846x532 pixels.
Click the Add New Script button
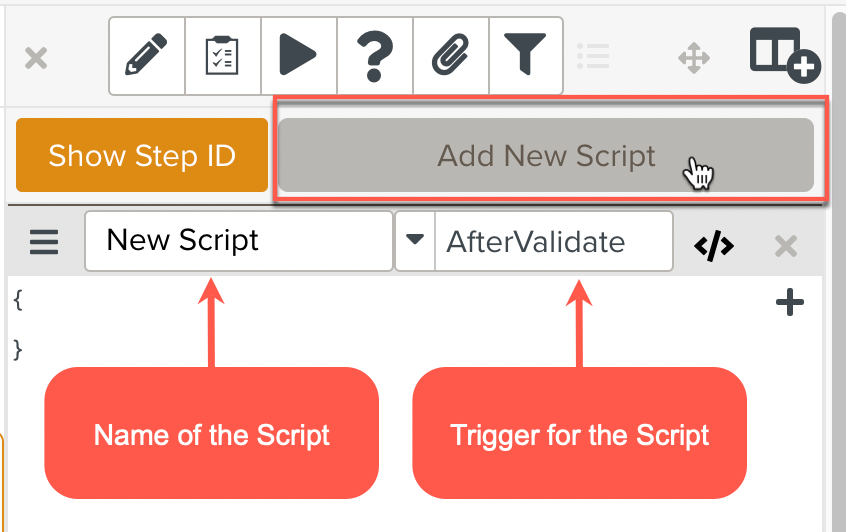[x=546, y=156]
